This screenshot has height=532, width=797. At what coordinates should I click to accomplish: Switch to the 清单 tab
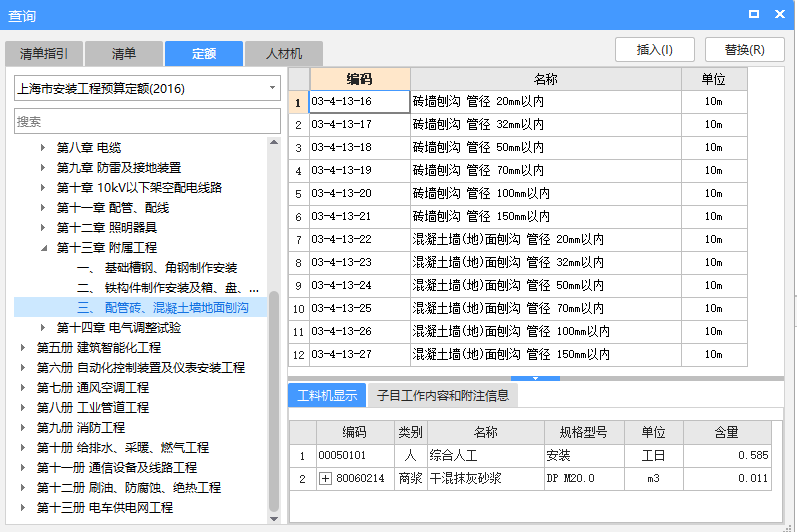[x=124, y=54]
